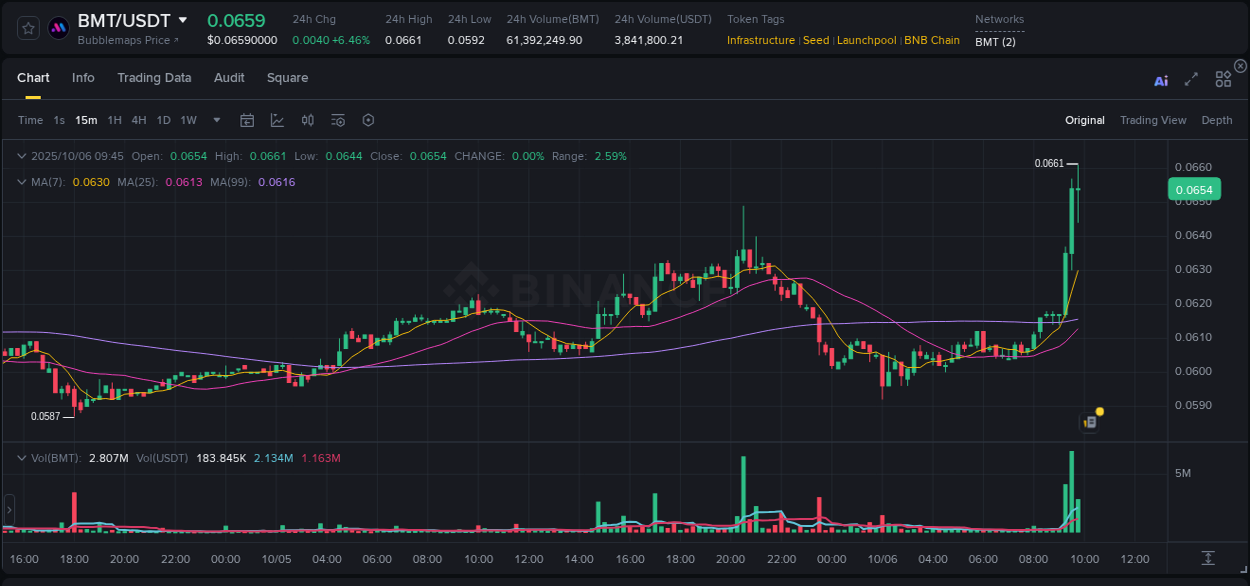The height and width of the screenshot is (586, 1250).
Task: Collapse the OHLC info row
Action: coord(21,156)
